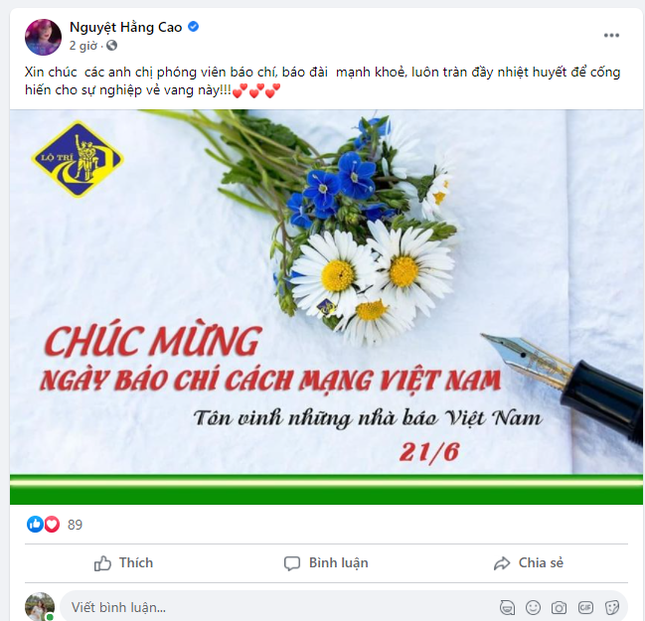This screenshot has width=645, height=621.
Task: Click the blue like reaction icon
Action: point(35,524)
